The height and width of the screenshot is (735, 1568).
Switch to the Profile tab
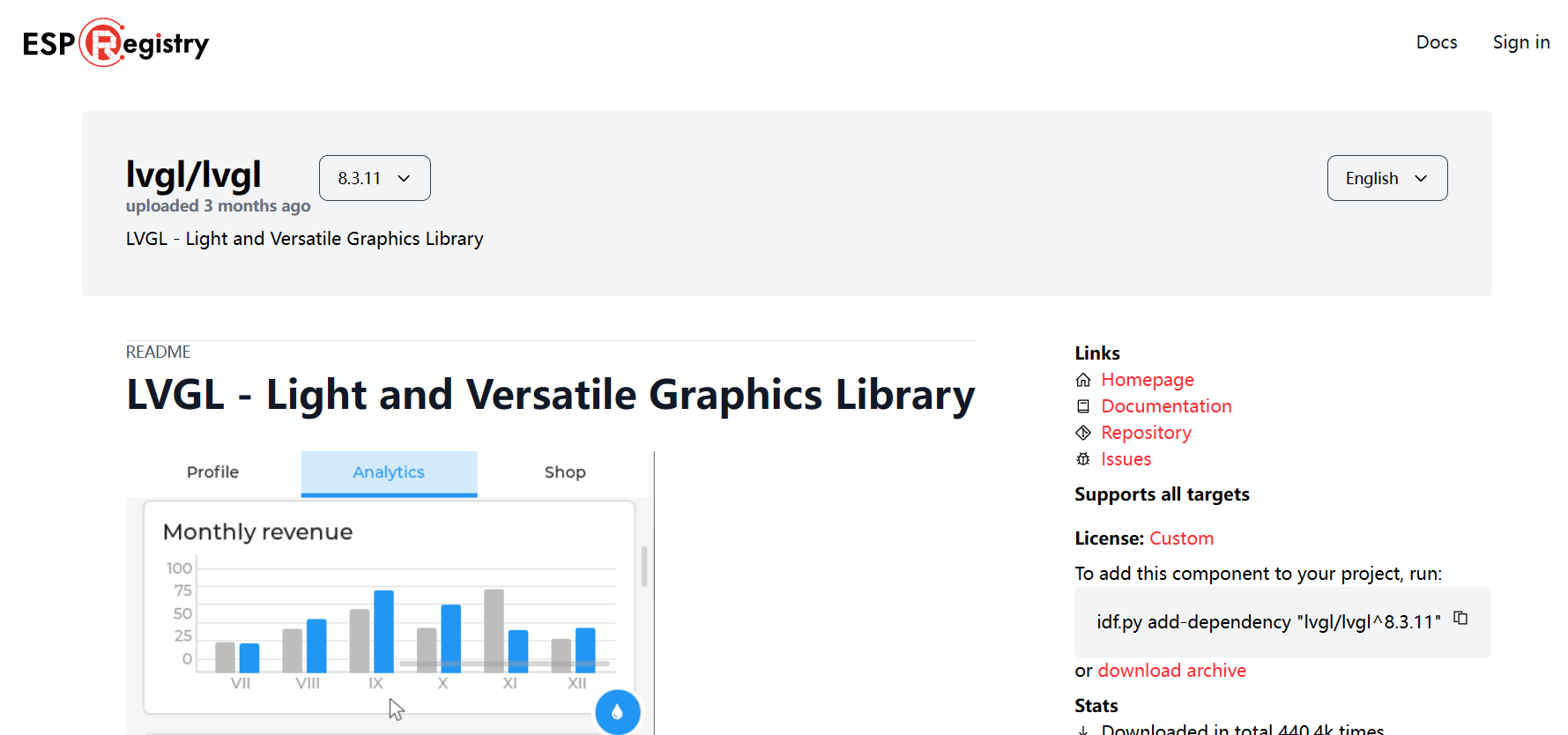(x=212, y=472)
